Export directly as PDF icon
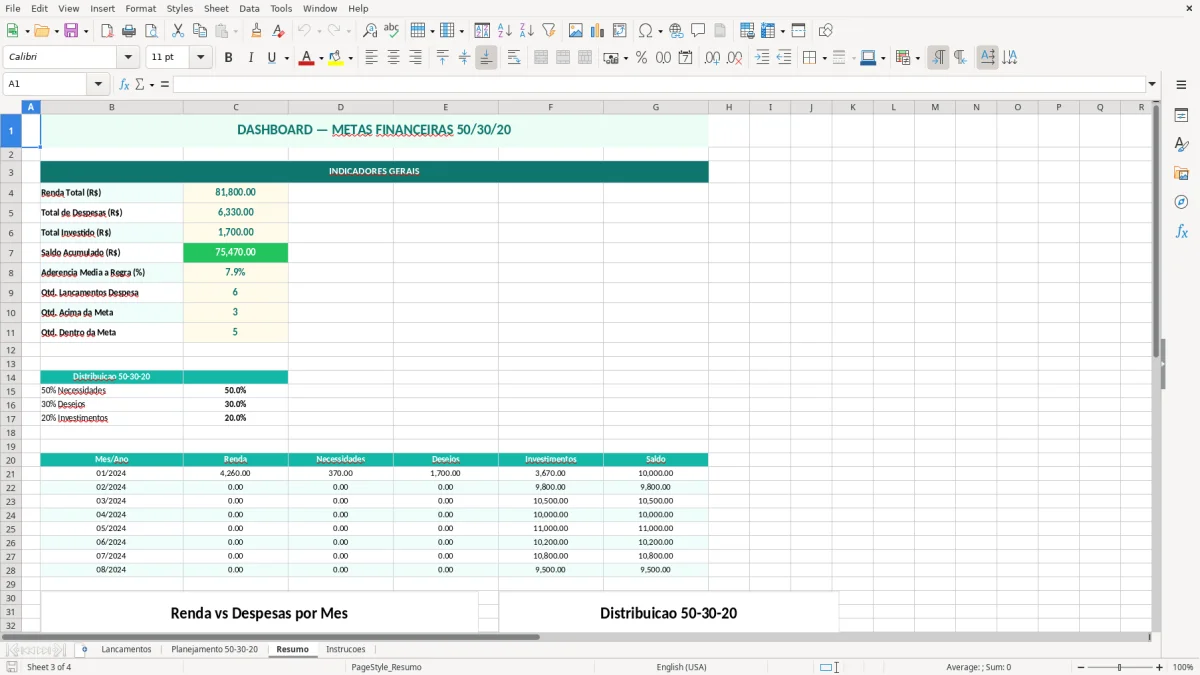This screenshot has height=675, width=1200. point(107,31)
